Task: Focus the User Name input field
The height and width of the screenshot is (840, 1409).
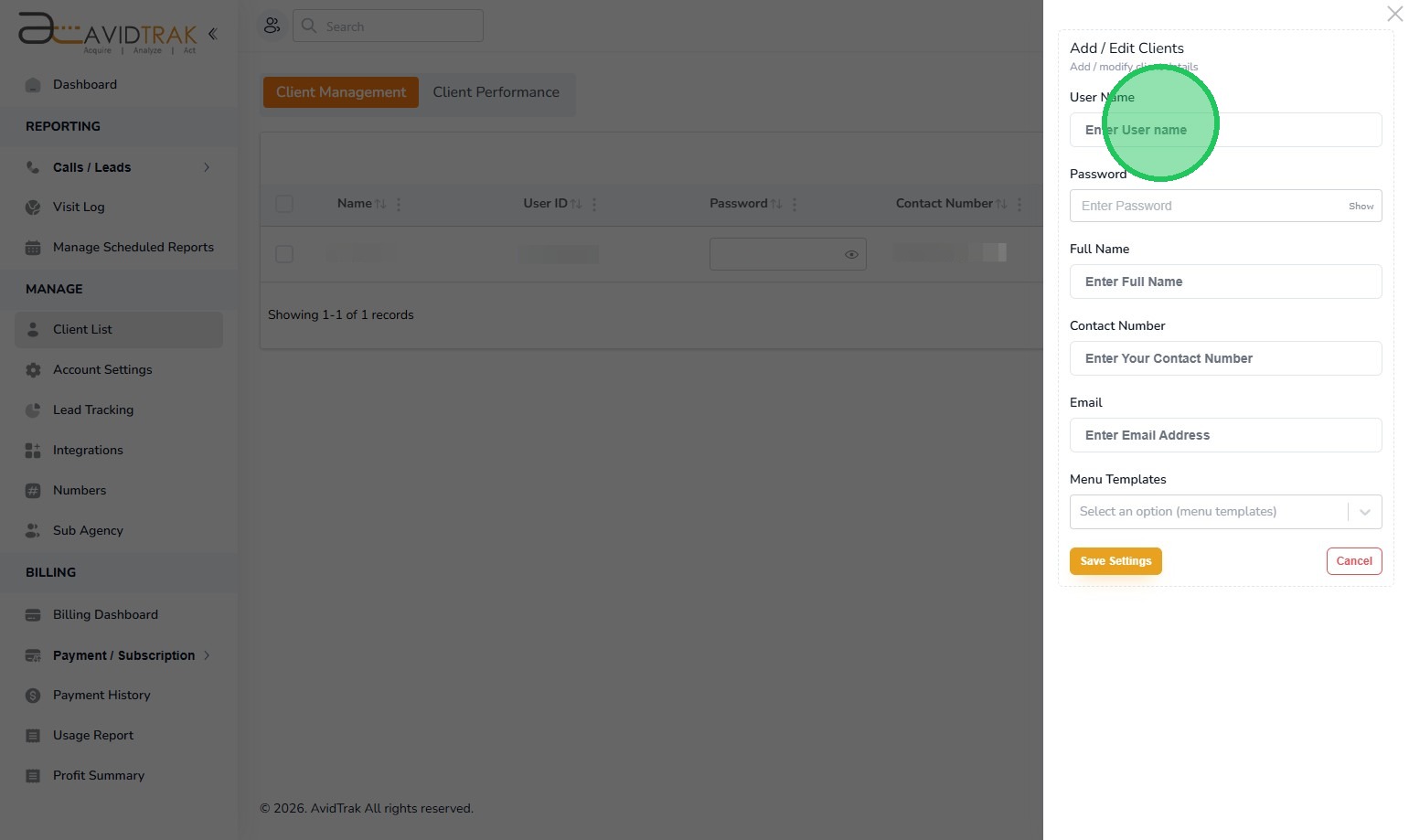Action: pyautogui.click(x=1225, y=130)
